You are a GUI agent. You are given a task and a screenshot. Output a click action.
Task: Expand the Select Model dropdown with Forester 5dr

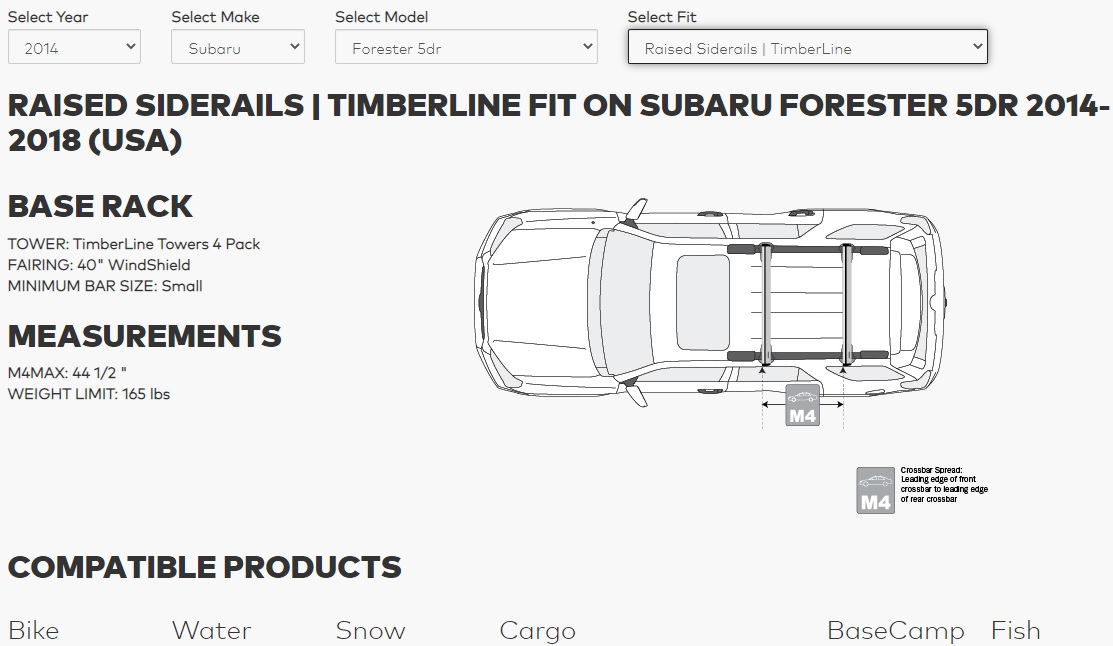click(466, 47)
